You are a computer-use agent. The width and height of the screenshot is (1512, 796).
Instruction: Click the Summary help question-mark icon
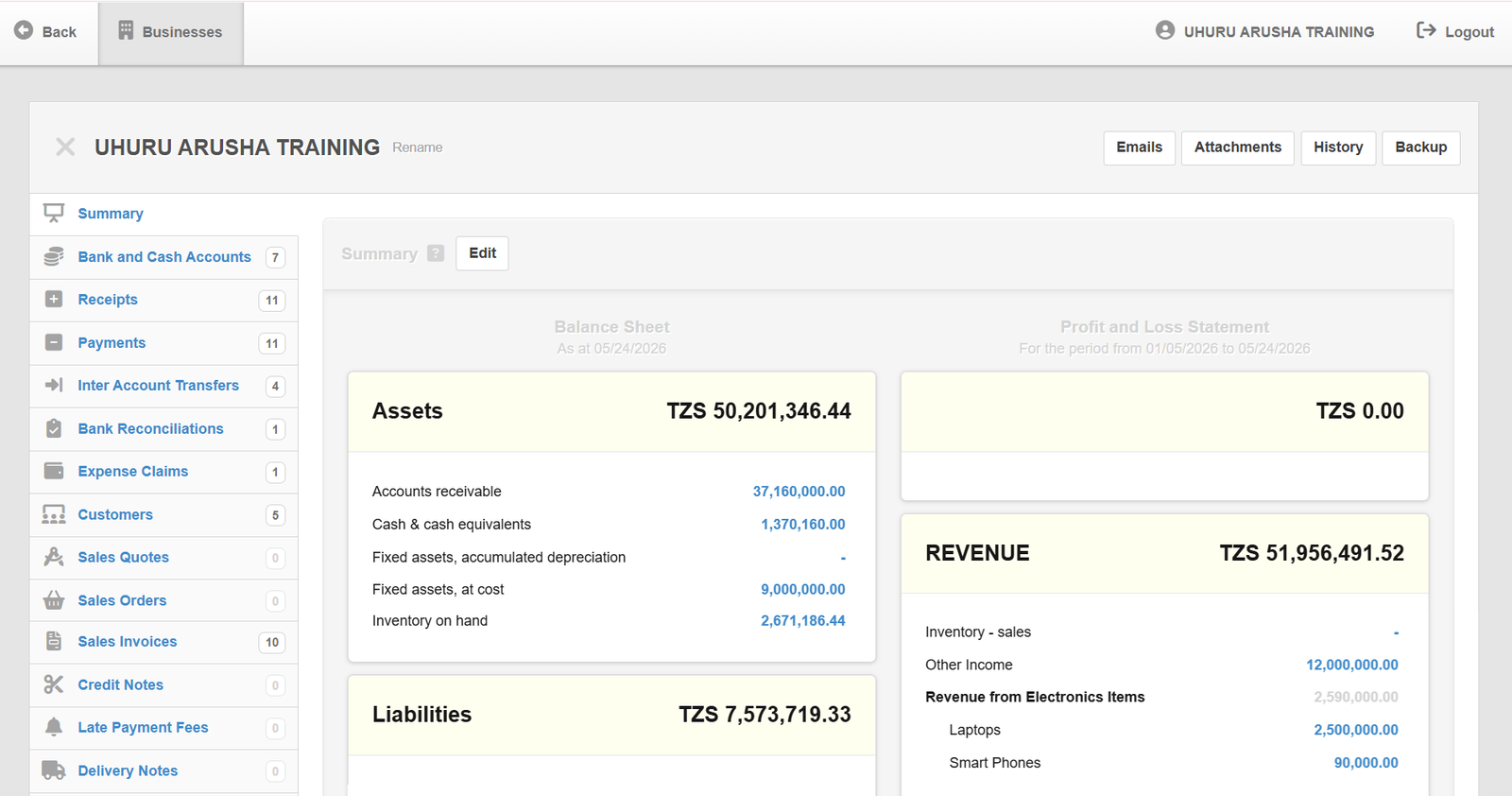(436, 253)
